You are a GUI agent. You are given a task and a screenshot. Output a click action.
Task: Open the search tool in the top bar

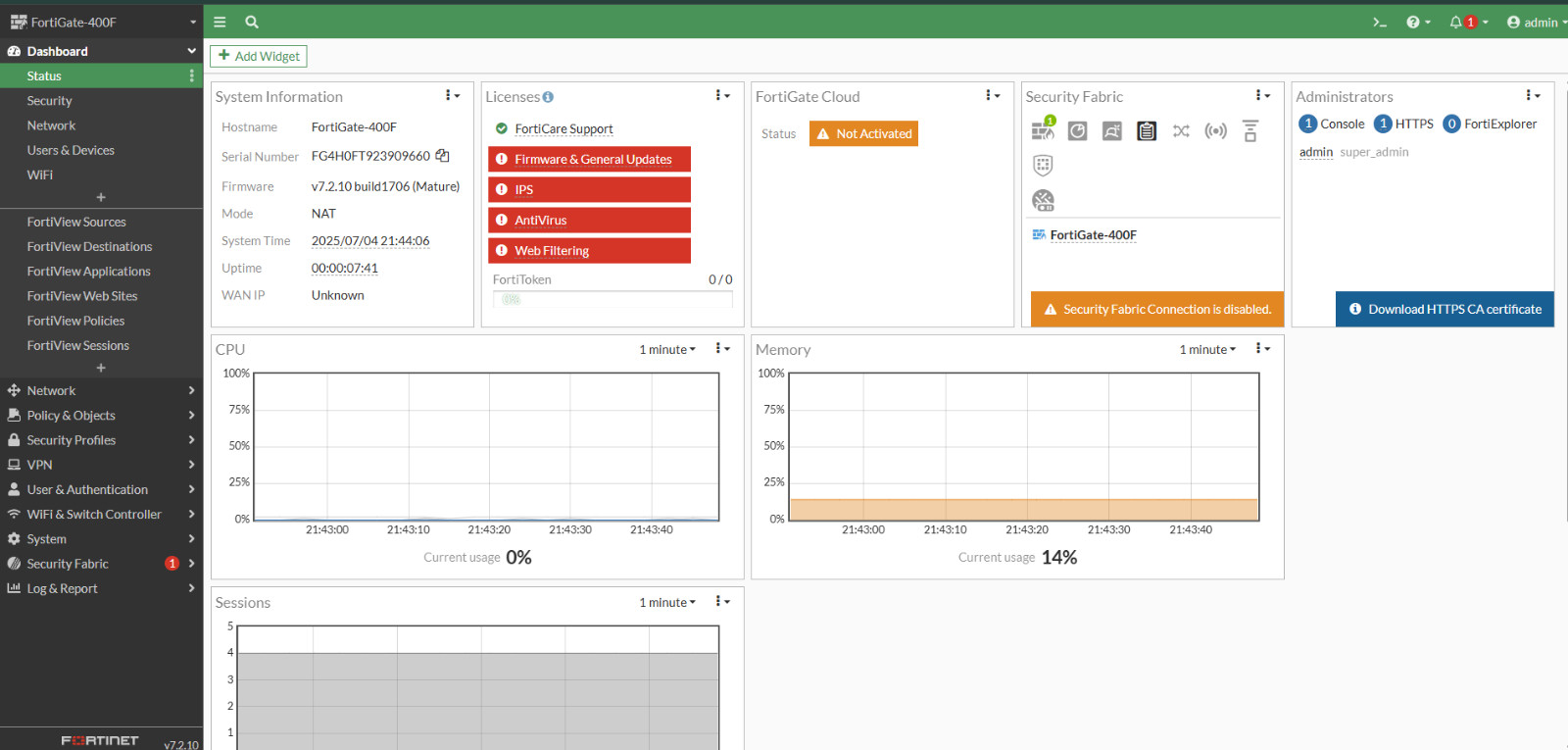click(252, 22)
